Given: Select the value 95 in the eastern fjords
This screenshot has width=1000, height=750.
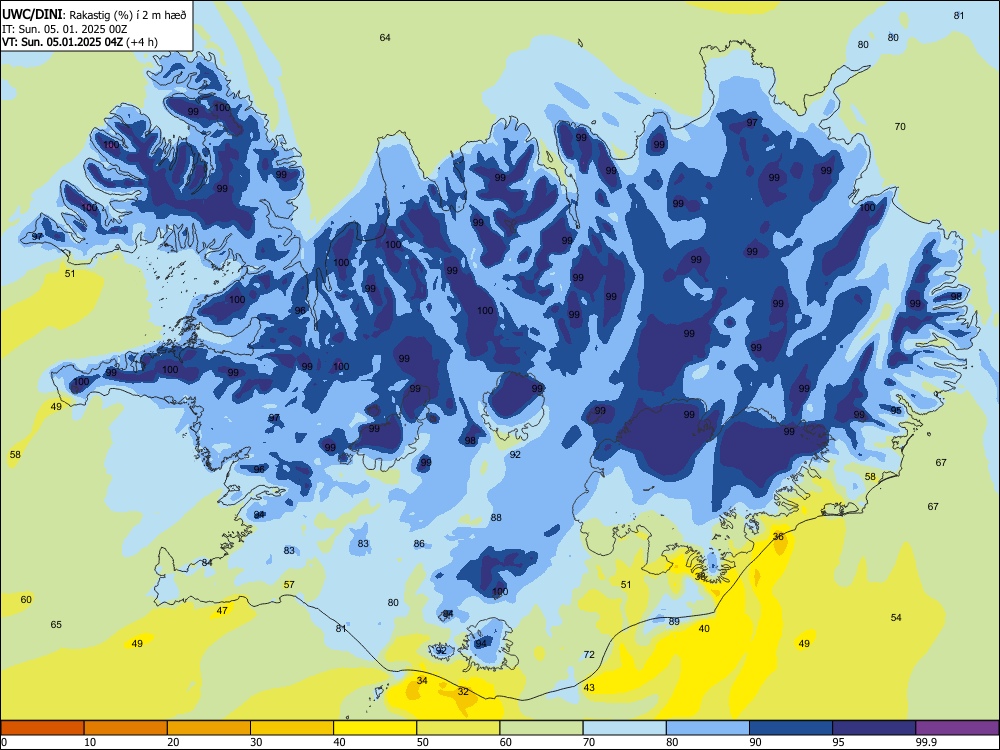Looking at the screenshot, I should pos(896,411).
